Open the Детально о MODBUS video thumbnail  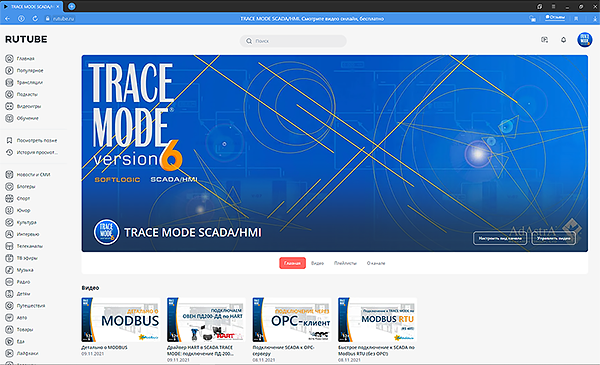coord(121,320)
